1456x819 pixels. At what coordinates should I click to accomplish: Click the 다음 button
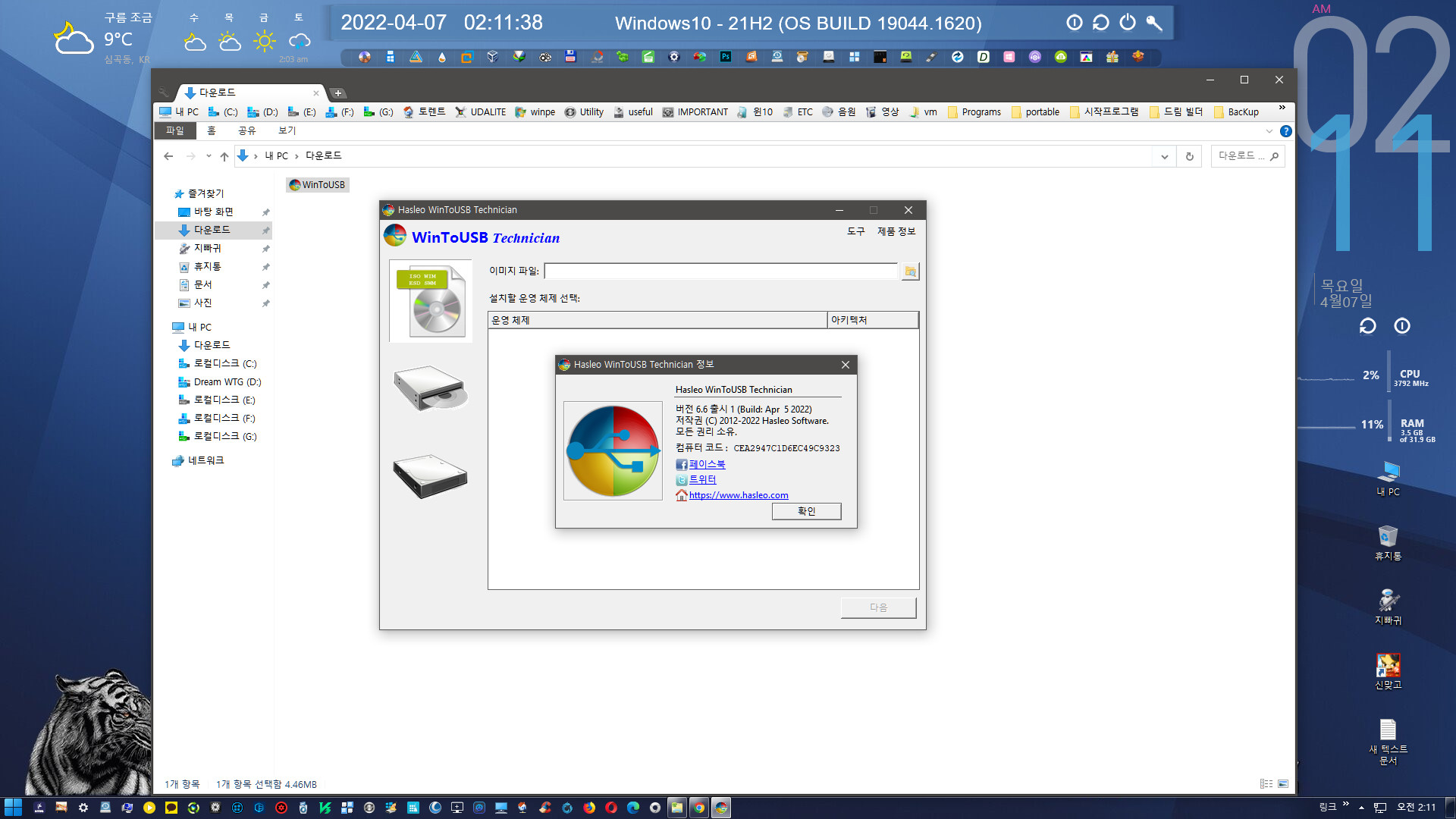[878, 607]
